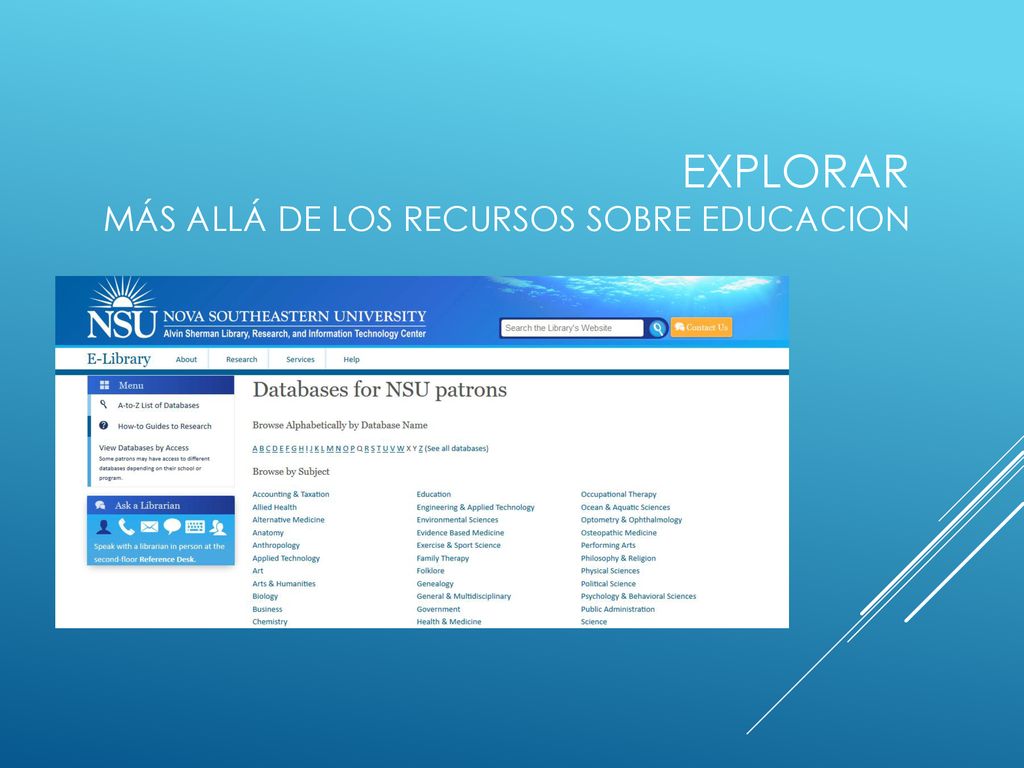Click the See all databases link
The height and width of the screenshot is (768, 1024).
(456, 448)
